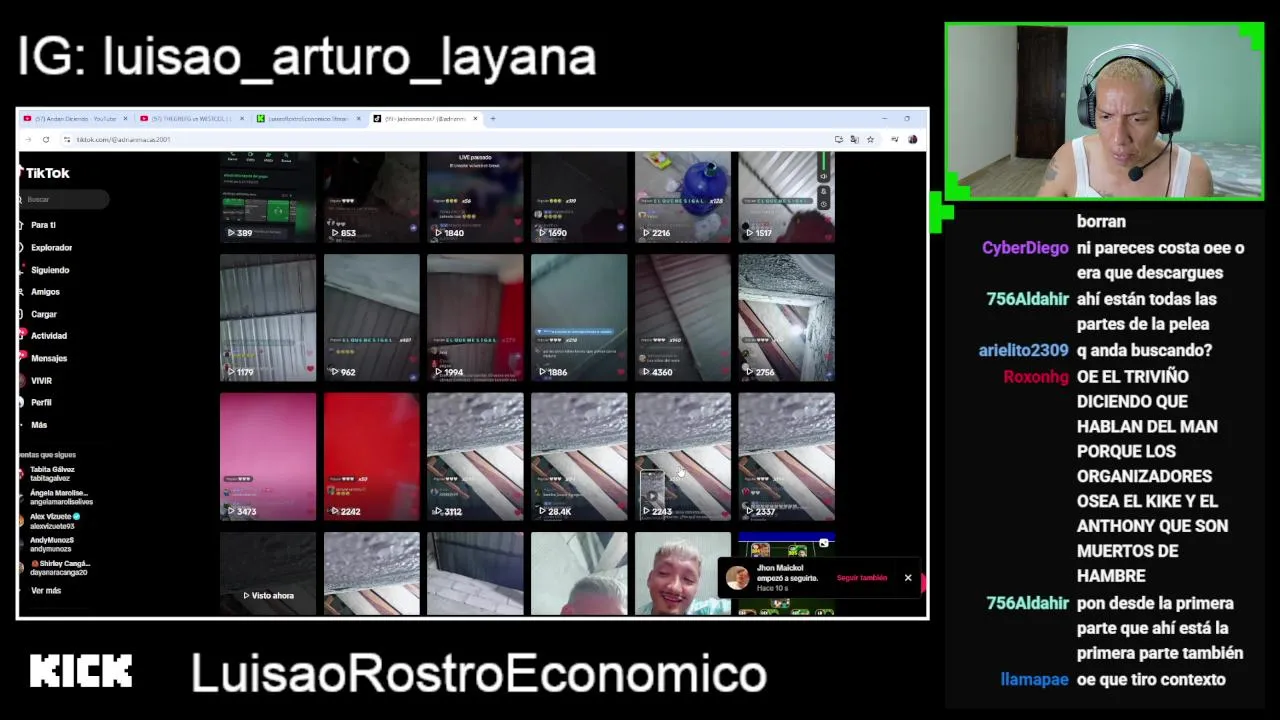Open Jhon Maickol's avatar in the notification

[737, 578]
